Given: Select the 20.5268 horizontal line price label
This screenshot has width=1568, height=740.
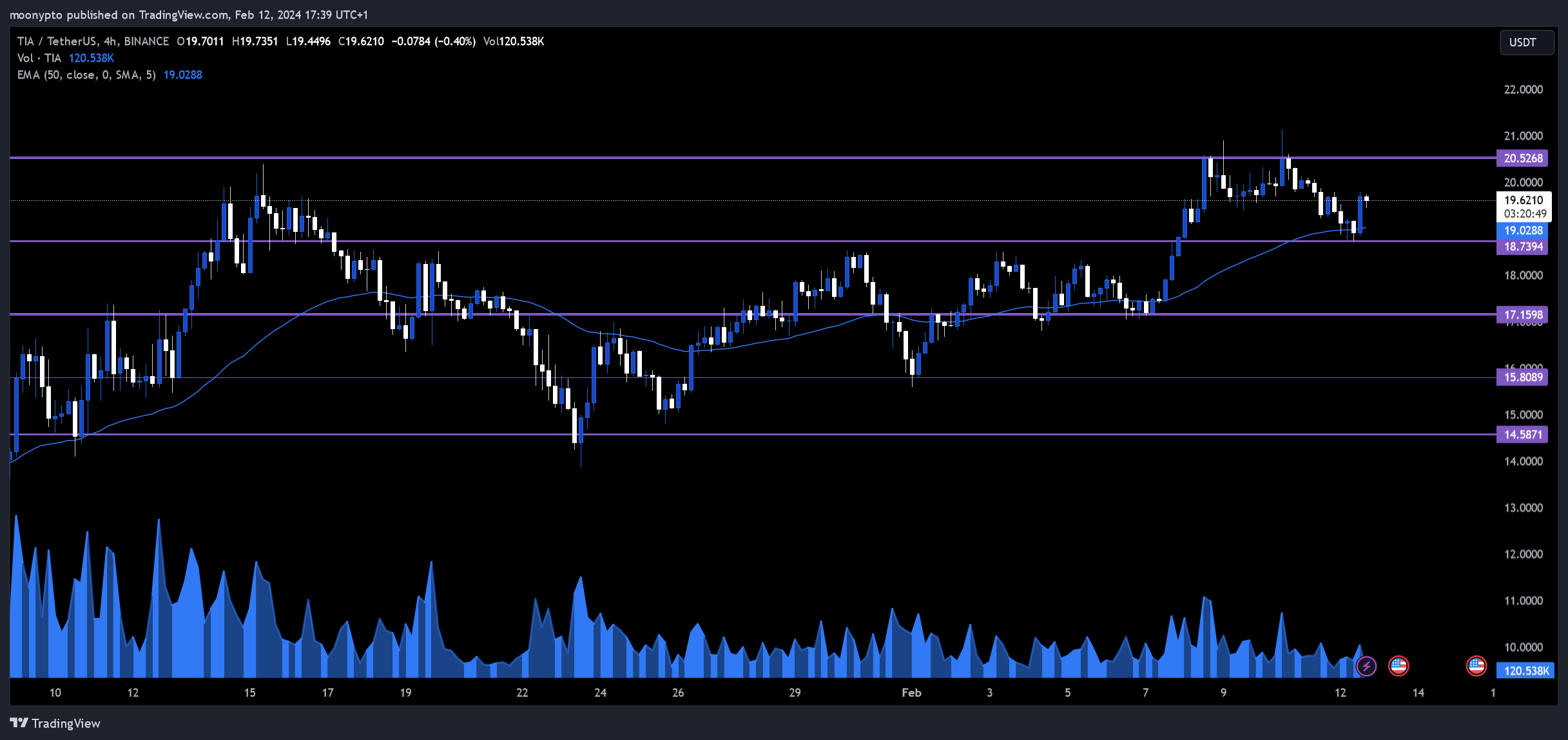Looking at the screenshot, I should (x=1522, y=158).
